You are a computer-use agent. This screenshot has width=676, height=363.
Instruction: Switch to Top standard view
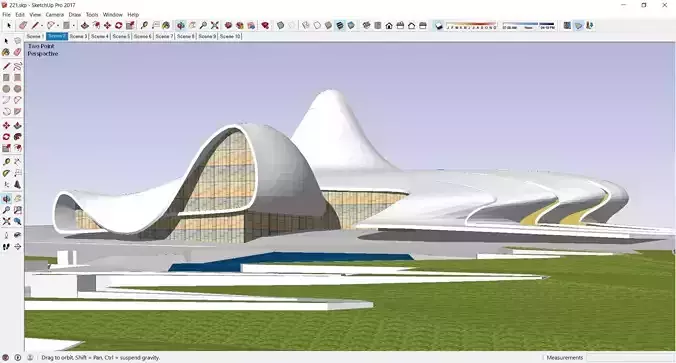(378, 26)
